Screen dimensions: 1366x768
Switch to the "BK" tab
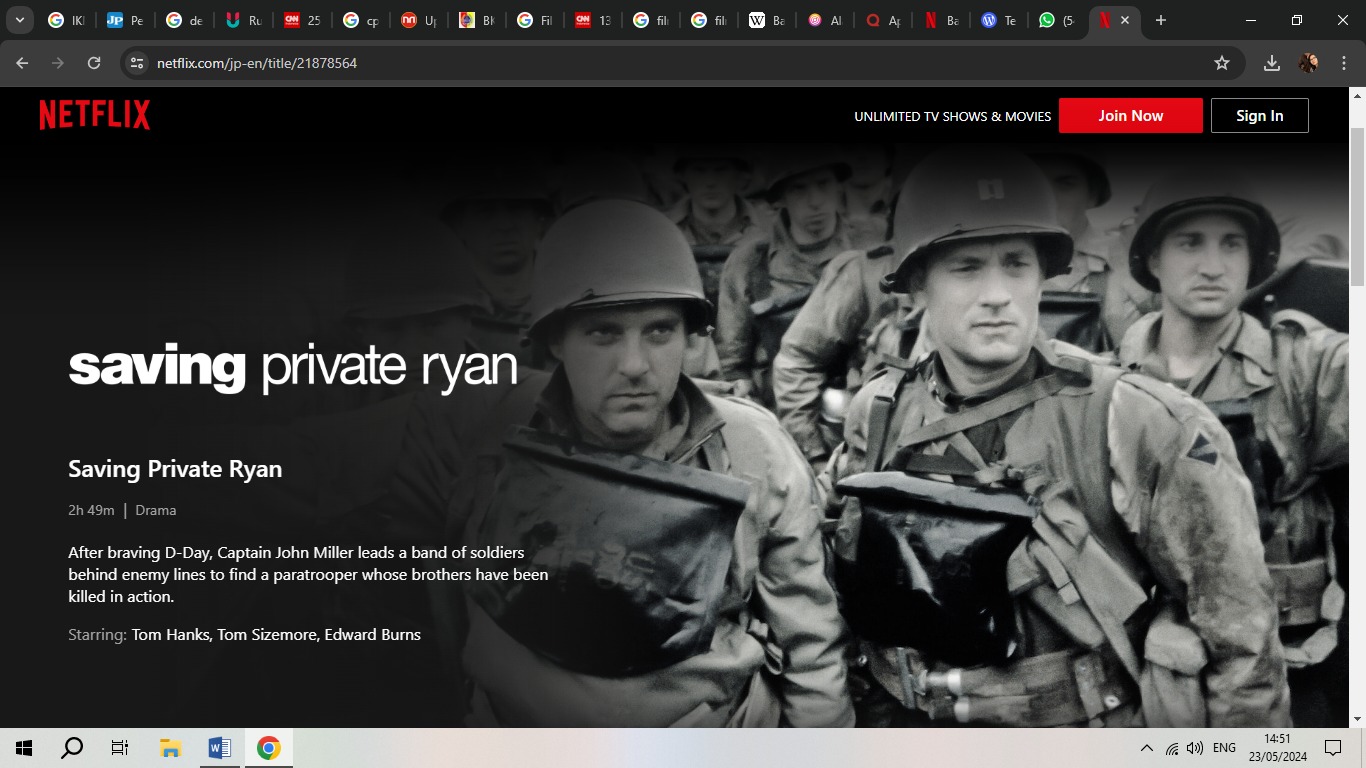(477, 20)
